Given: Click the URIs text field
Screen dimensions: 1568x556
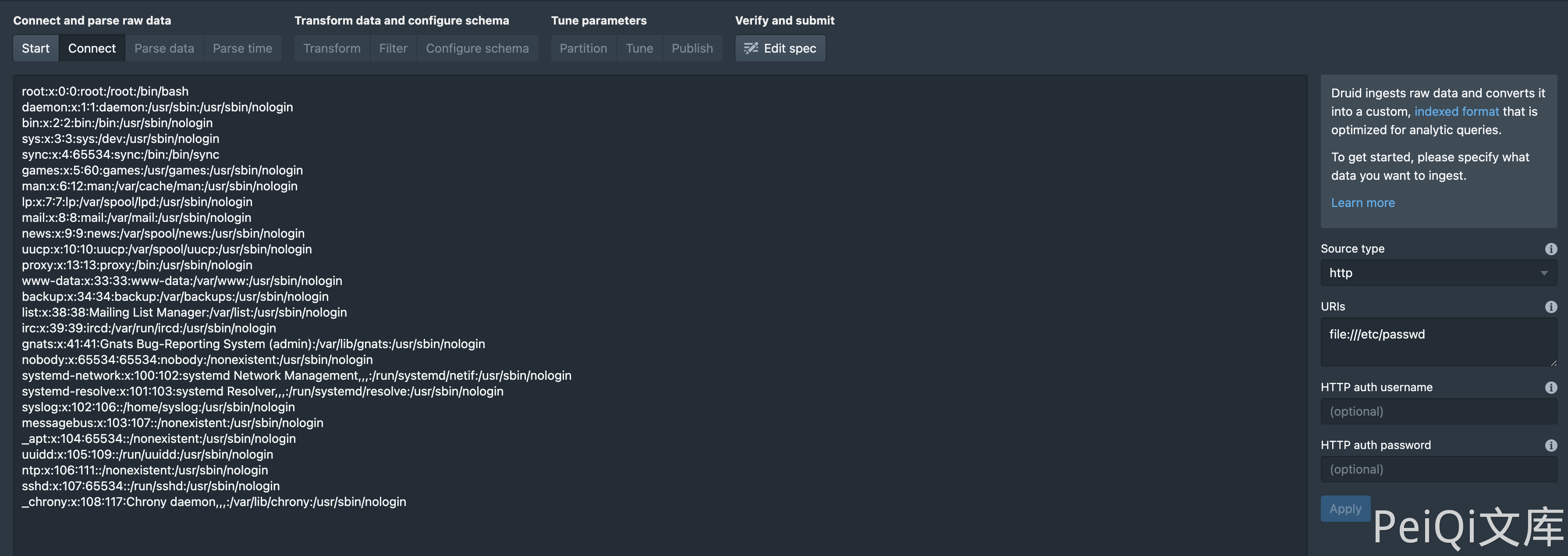Looking at the screenshot, I should click(x=1438, y=342).
